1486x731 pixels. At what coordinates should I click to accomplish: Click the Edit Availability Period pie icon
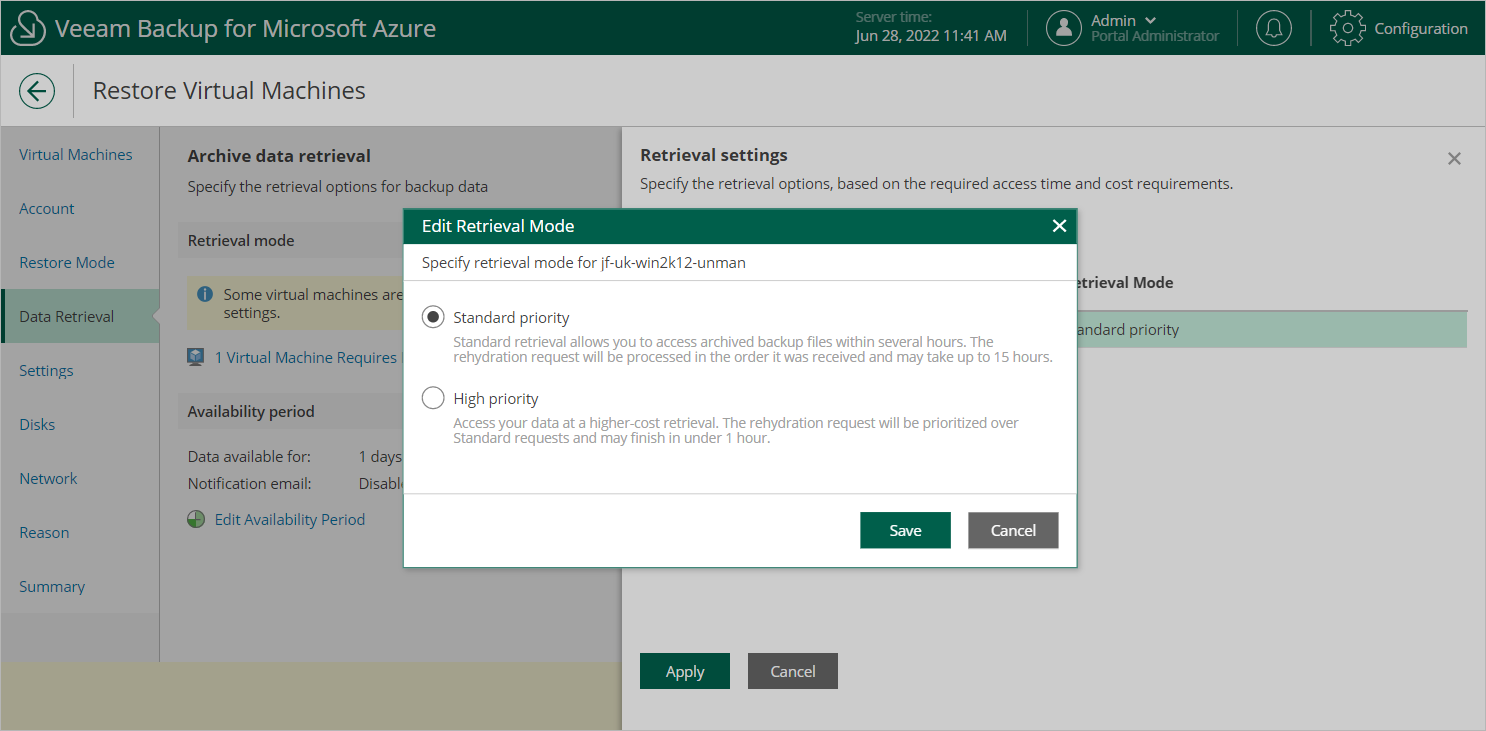coord(196,519)
